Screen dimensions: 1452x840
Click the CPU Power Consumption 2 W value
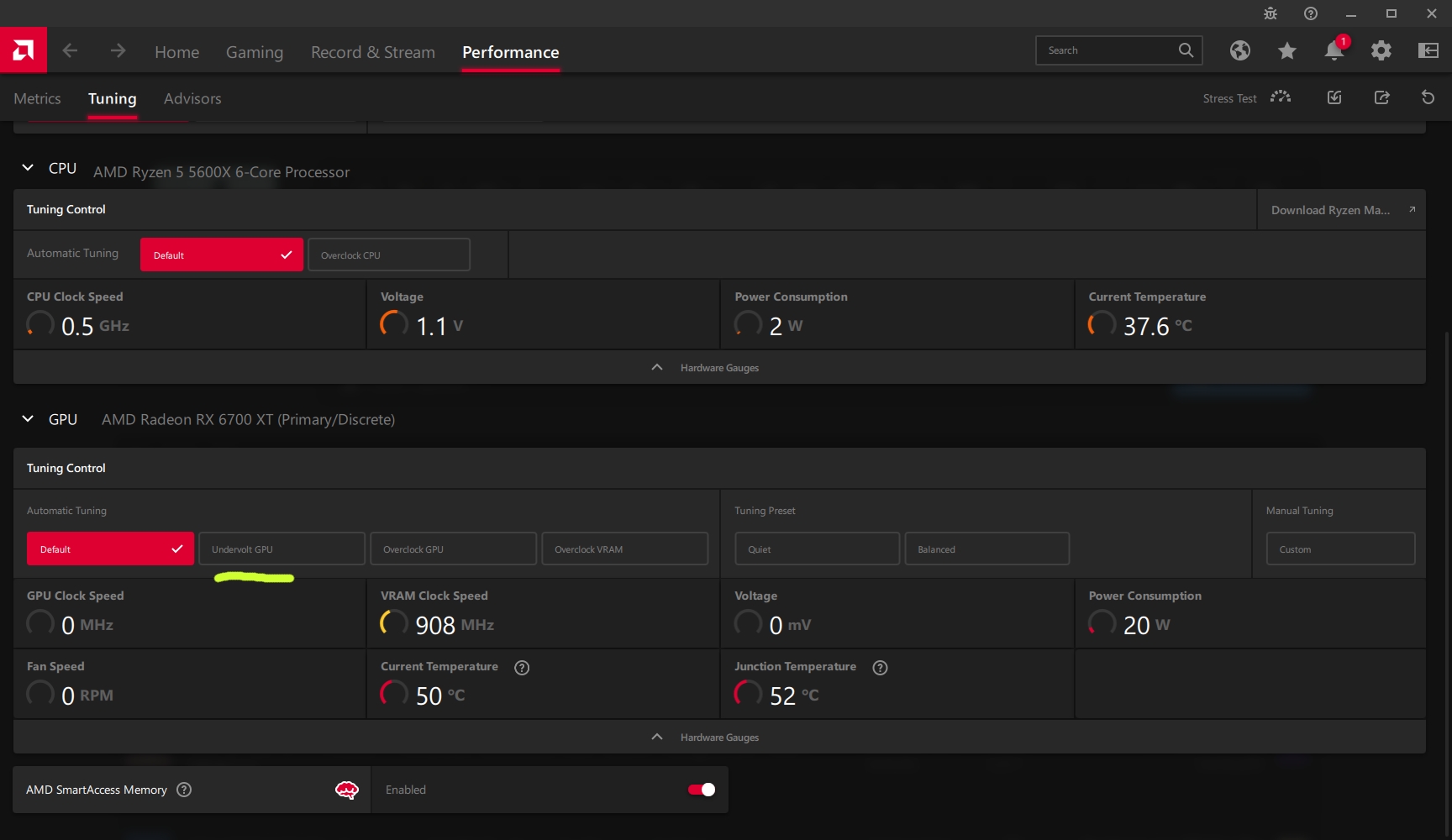786,326
